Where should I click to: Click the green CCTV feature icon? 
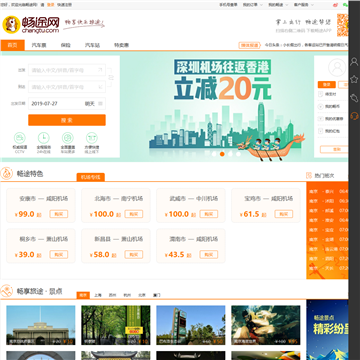coord(20,138)
